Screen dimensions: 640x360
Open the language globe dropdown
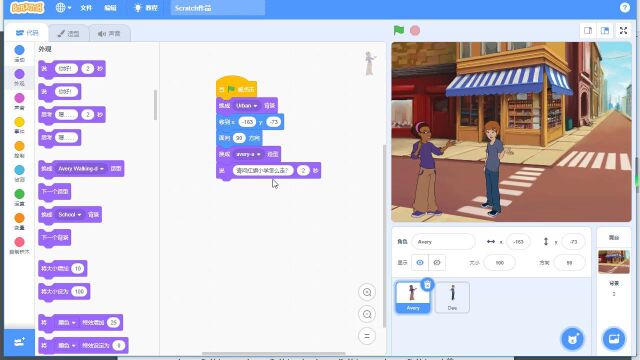coord(63,8)
